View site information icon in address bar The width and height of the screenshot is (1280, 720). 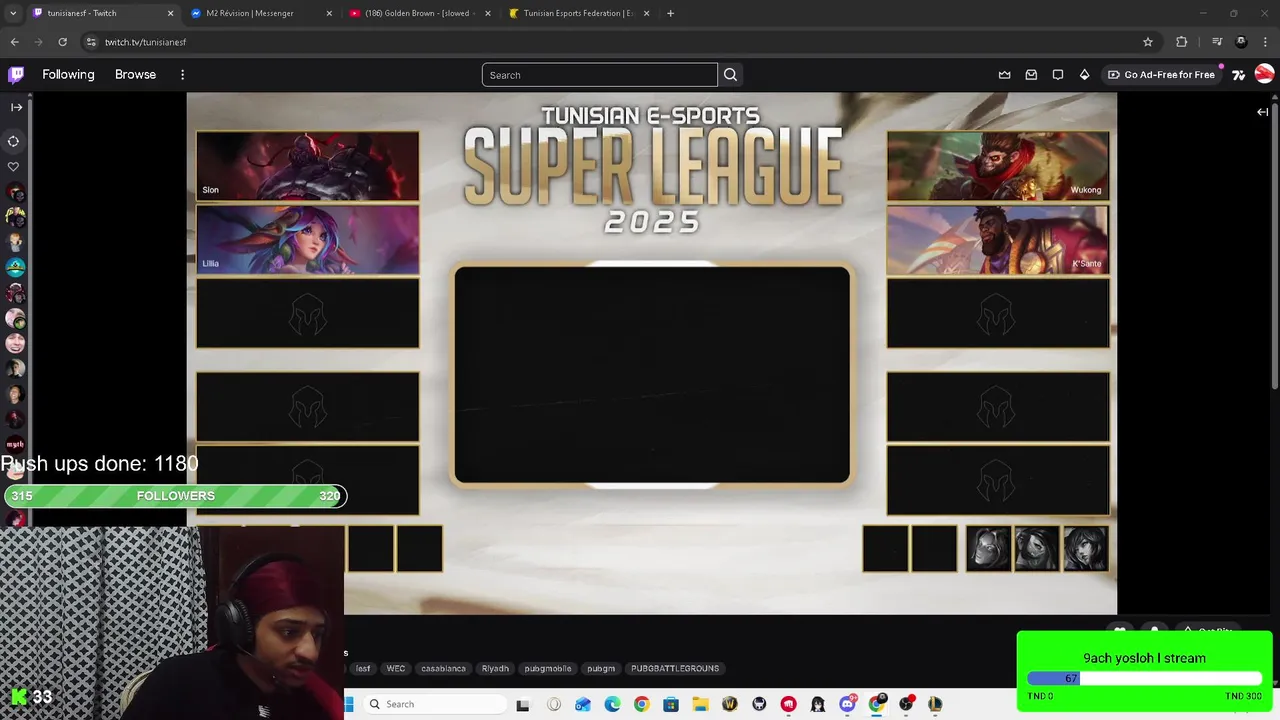point(91,42)
